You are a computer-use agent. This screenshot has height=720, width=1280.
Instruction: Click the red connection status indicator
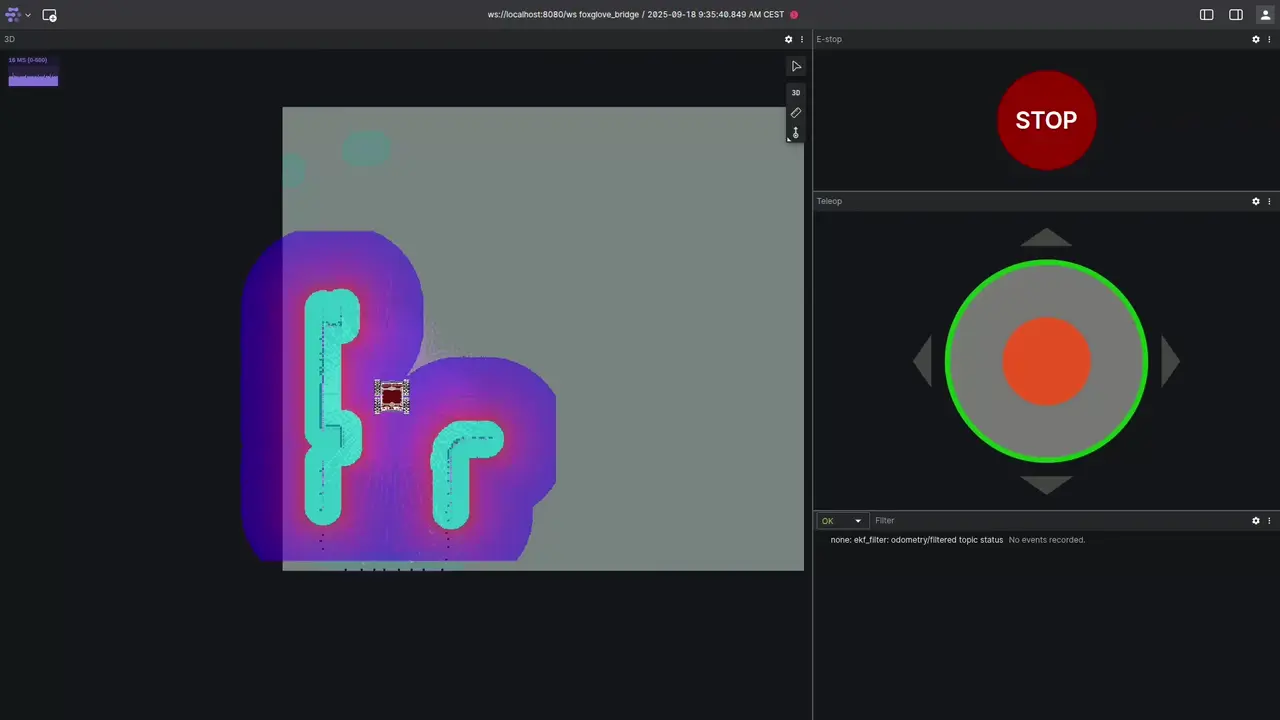[x=794, y=15]
